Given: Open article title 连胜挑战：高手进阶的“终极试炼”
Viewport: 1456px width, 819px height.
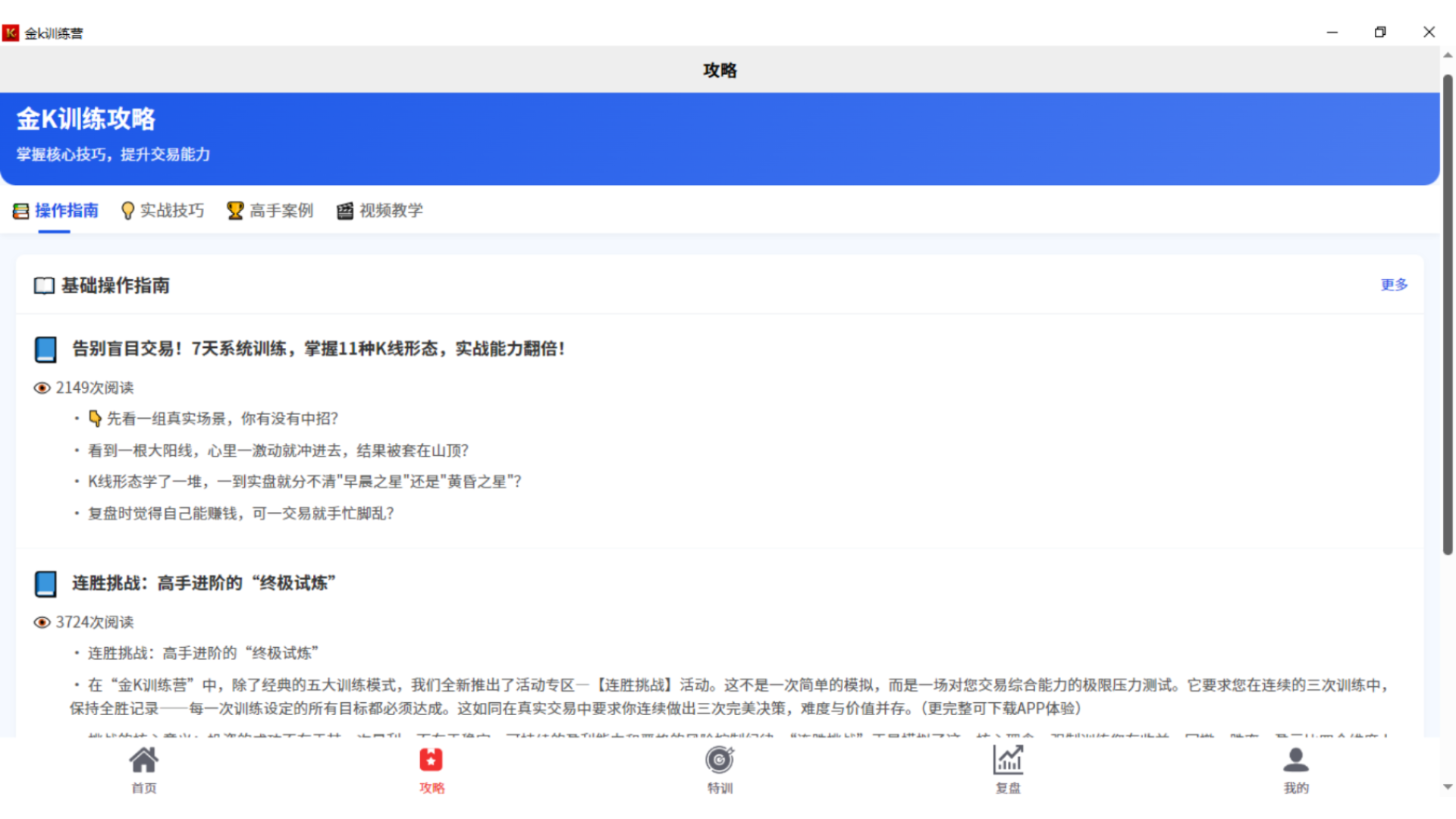Looking at the screenshot, I should click(x=204, y=583).
